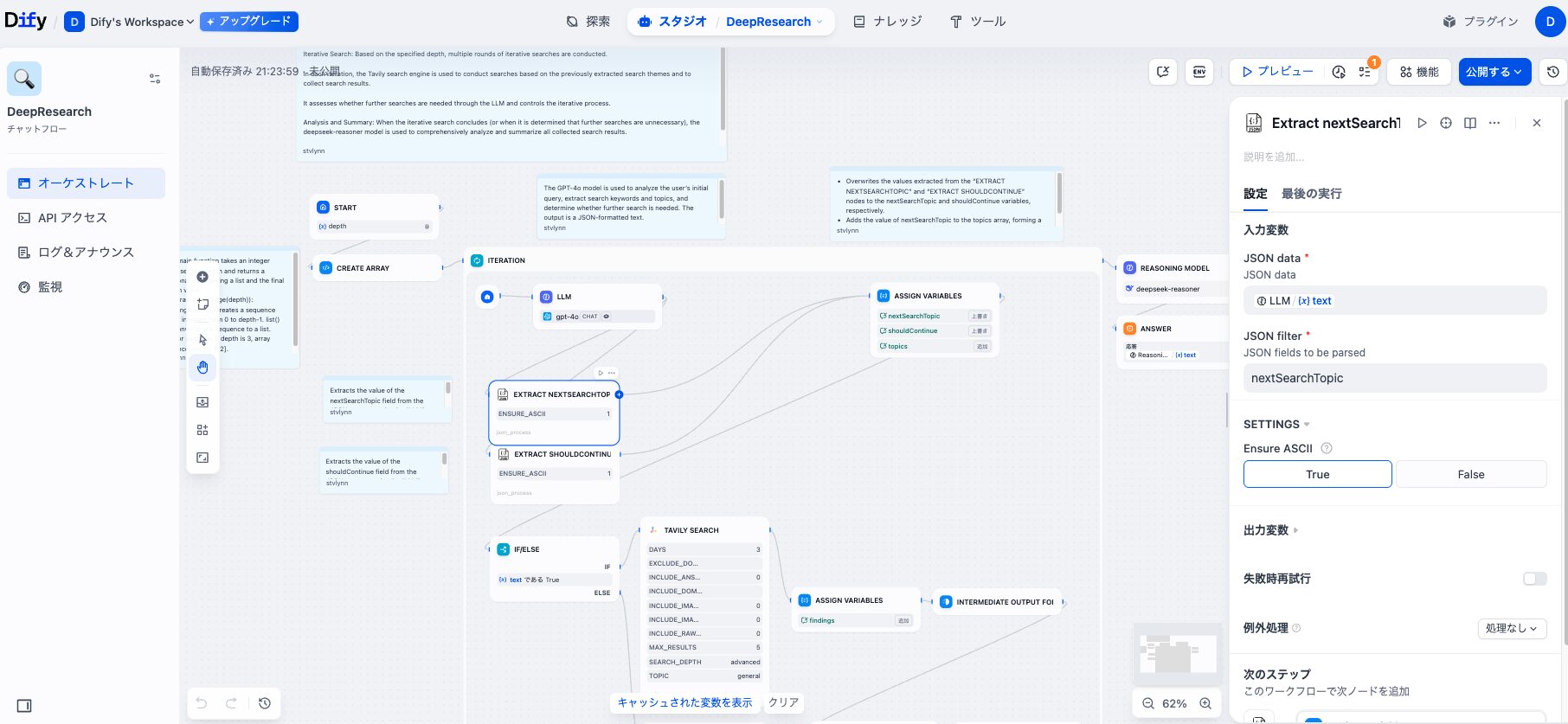This screenshot has width=1568, height=724.
Task: Click the 機能 features button
Action: [1419, 72]
